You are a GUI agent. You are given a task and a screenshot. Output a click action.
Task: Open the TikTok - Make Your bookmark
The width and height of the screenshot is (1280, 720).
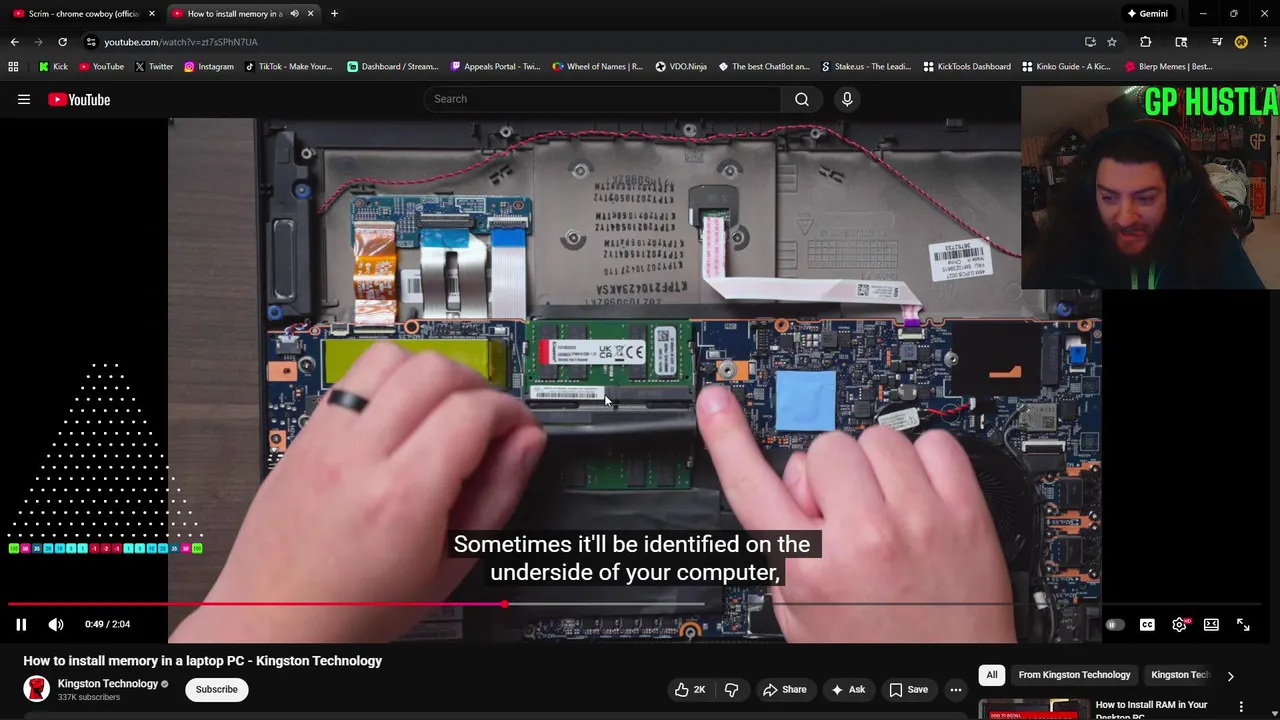click(287, 67)
